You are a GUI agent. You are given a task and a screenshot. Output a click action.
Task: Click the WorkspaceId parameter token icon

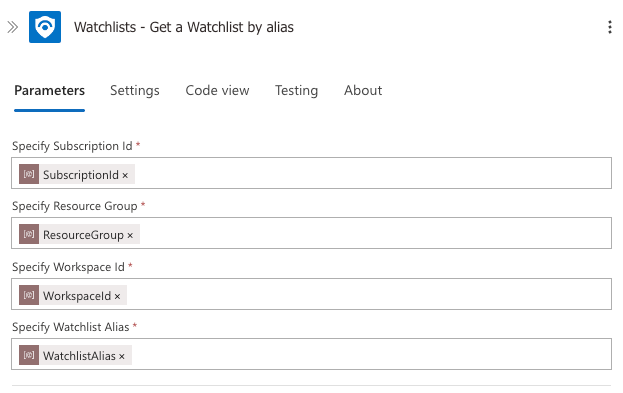(x=29, y=295)
